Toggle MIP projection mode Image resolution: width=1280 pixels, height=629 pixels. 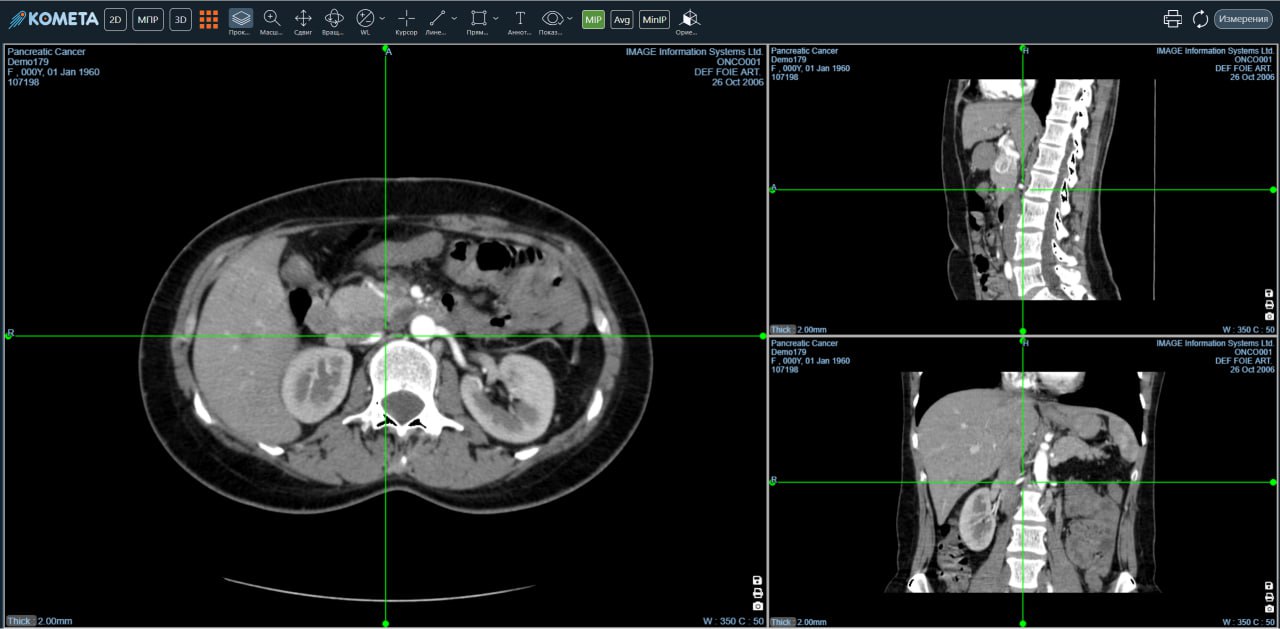593,19
